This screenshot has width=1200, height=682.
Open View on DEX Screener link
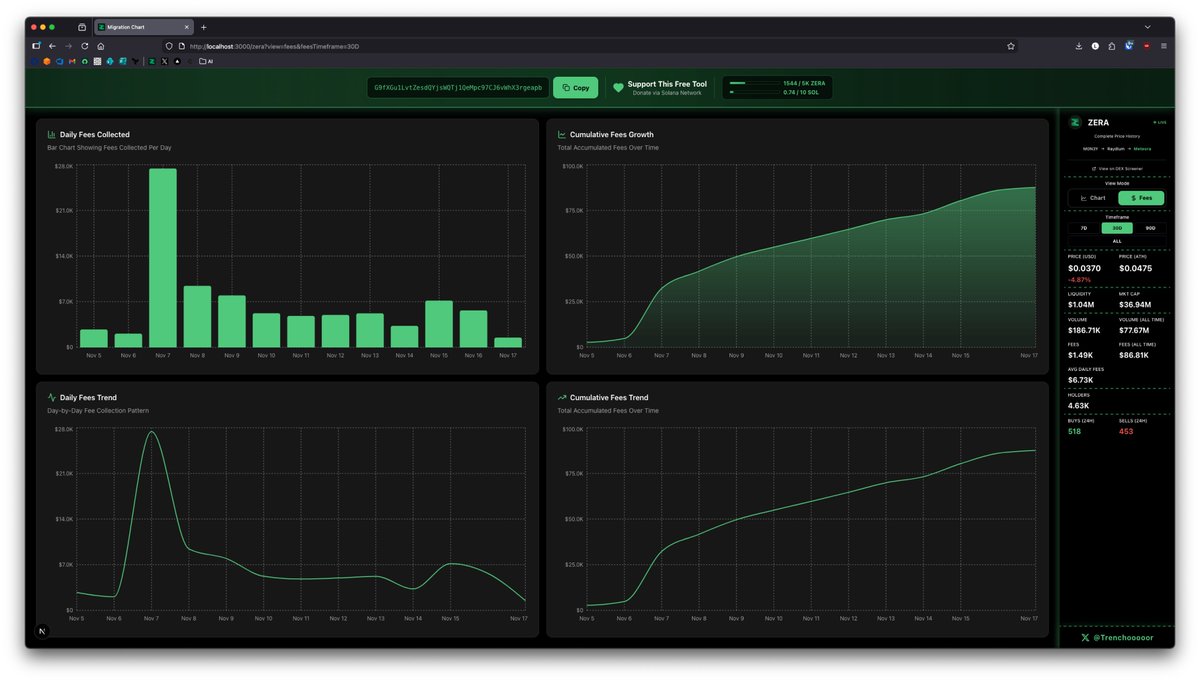click(1119, 168)
